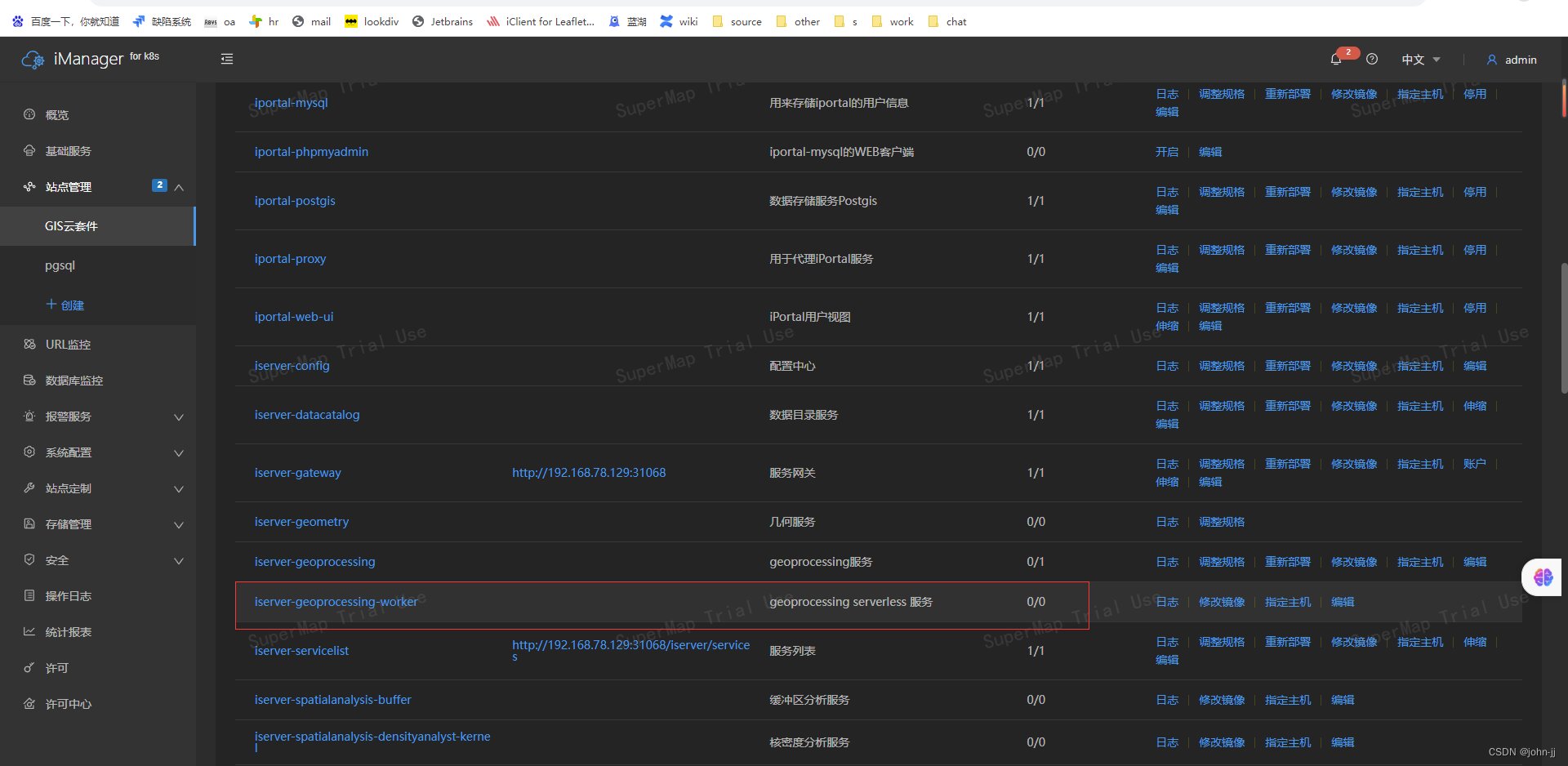1568x766 pixels.
Task: Open the iserver-gateway address link
Action: tap(589, 473)
